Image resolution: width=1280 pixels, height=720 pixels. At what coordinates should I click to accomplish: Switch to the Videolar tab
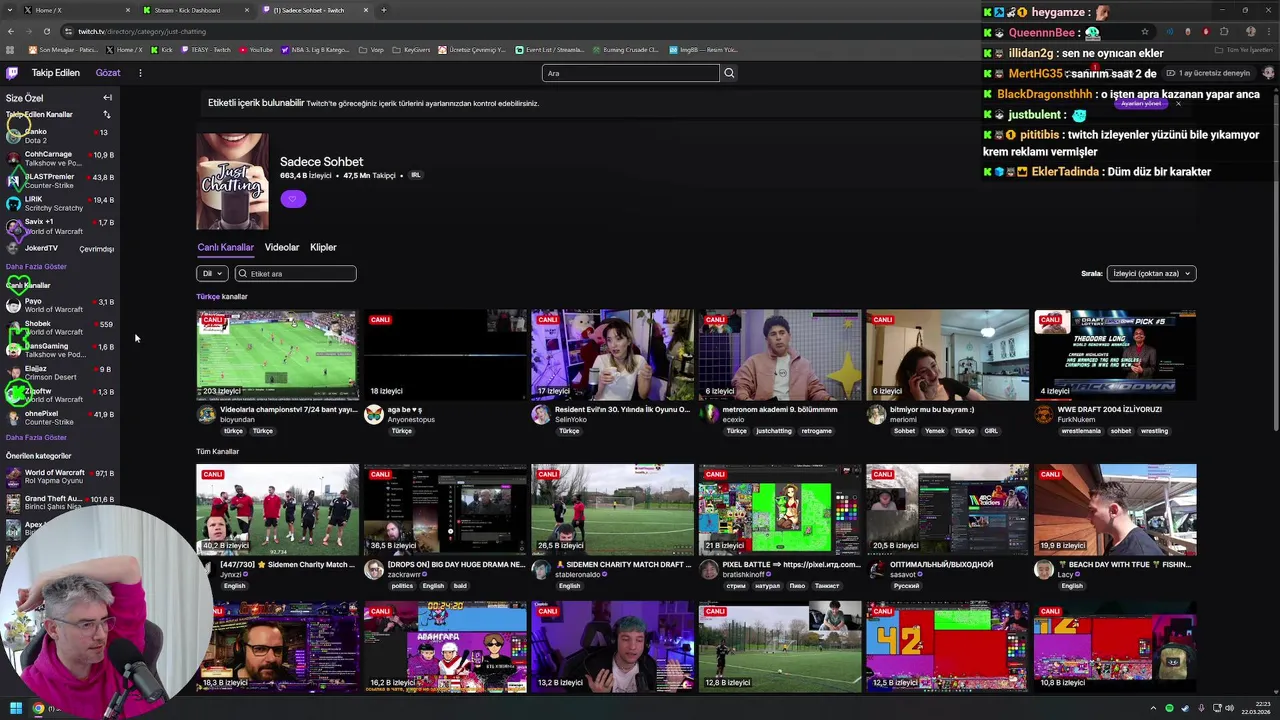(282, 247)
